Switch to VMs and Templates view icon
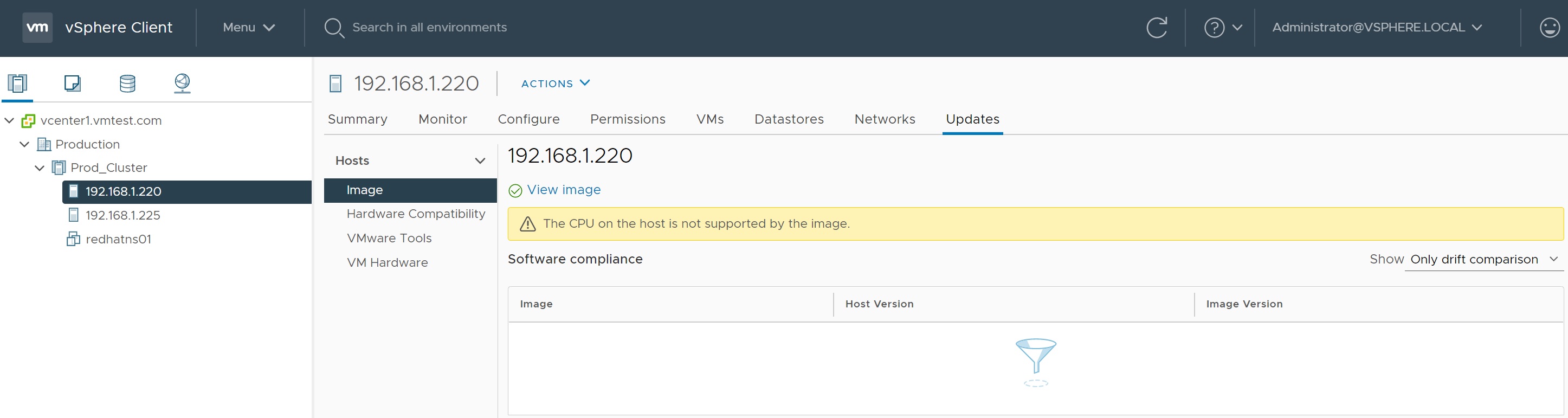Screen dimensions: 1568x418 pyautogui.click(x=73, y=83)
